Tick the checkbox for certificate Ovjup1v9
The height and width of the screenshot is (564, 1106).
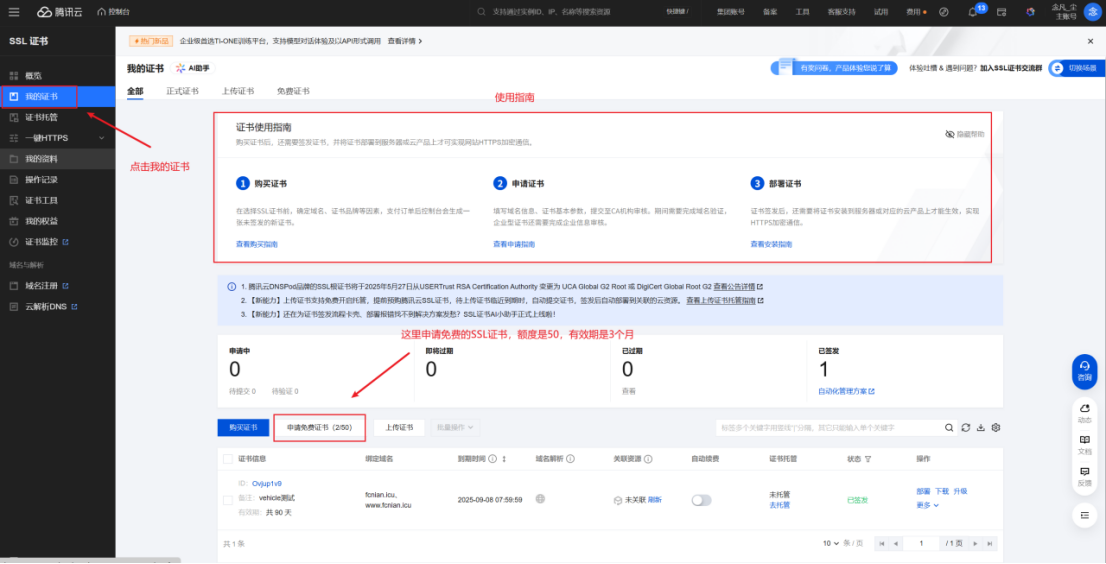pos(228,500)
